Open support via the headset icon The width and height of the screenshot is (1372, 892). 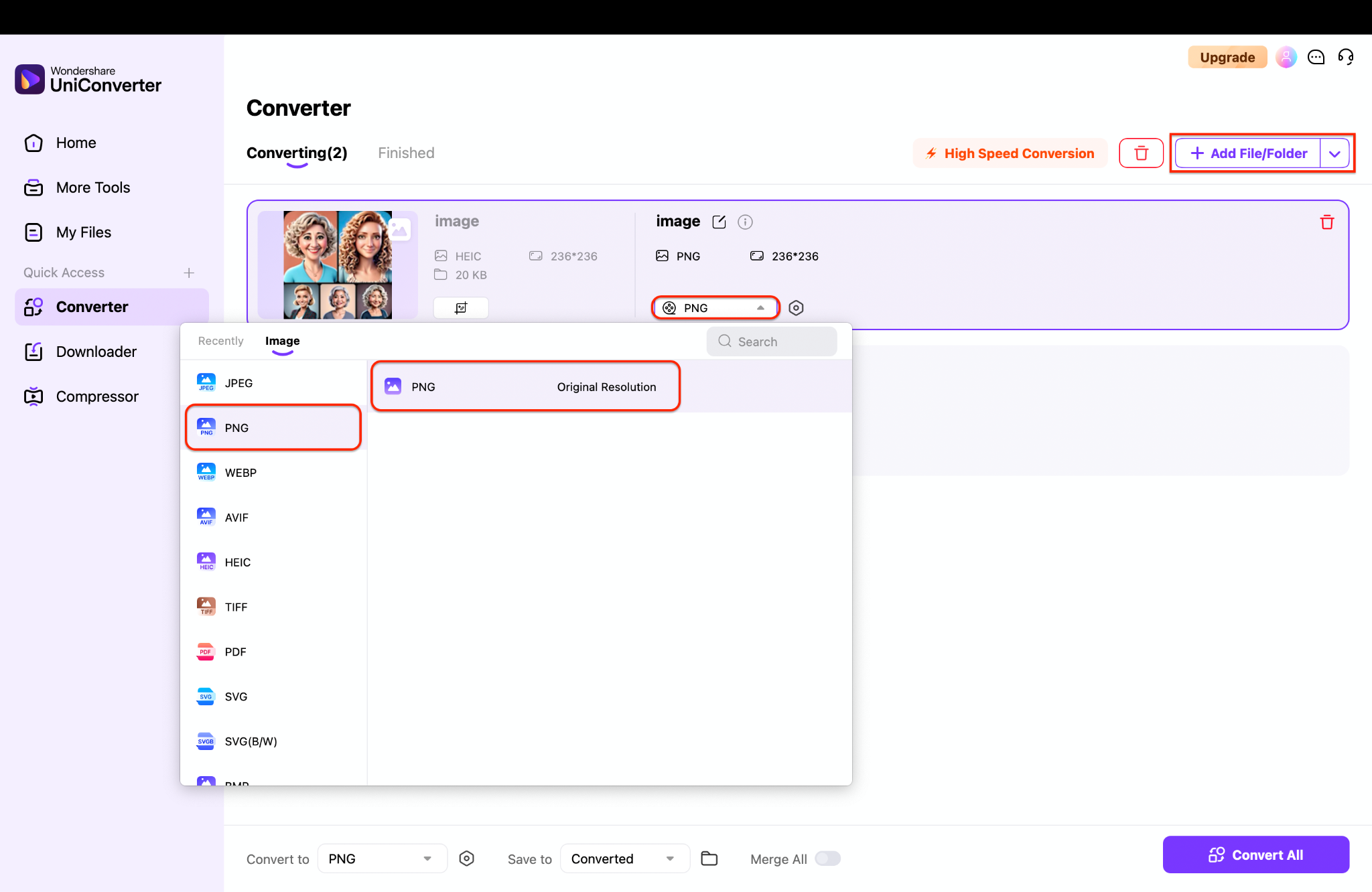click(1346, 57)
